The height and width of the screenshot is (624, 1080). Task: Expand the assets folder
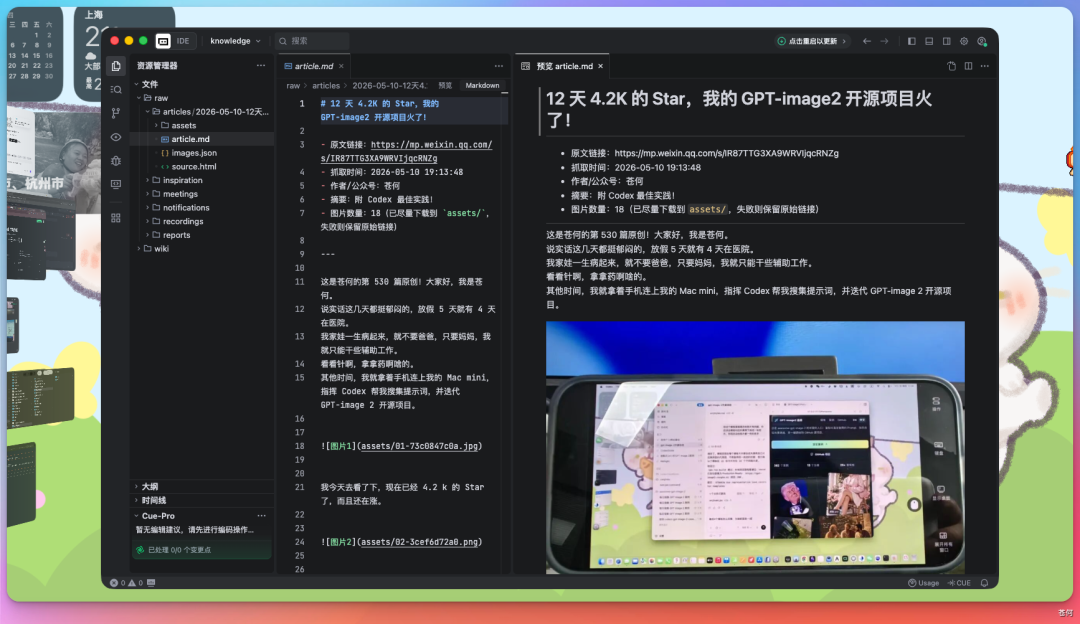point(156,125)
